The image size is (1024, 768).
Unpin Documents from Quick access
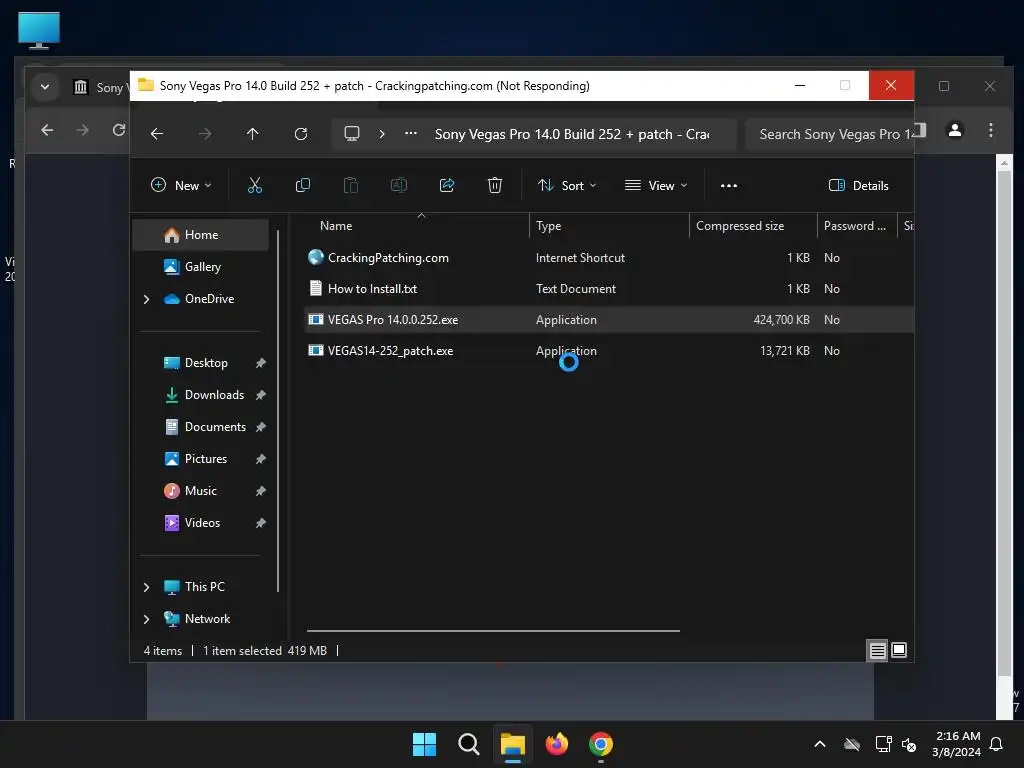pos(261,427)
